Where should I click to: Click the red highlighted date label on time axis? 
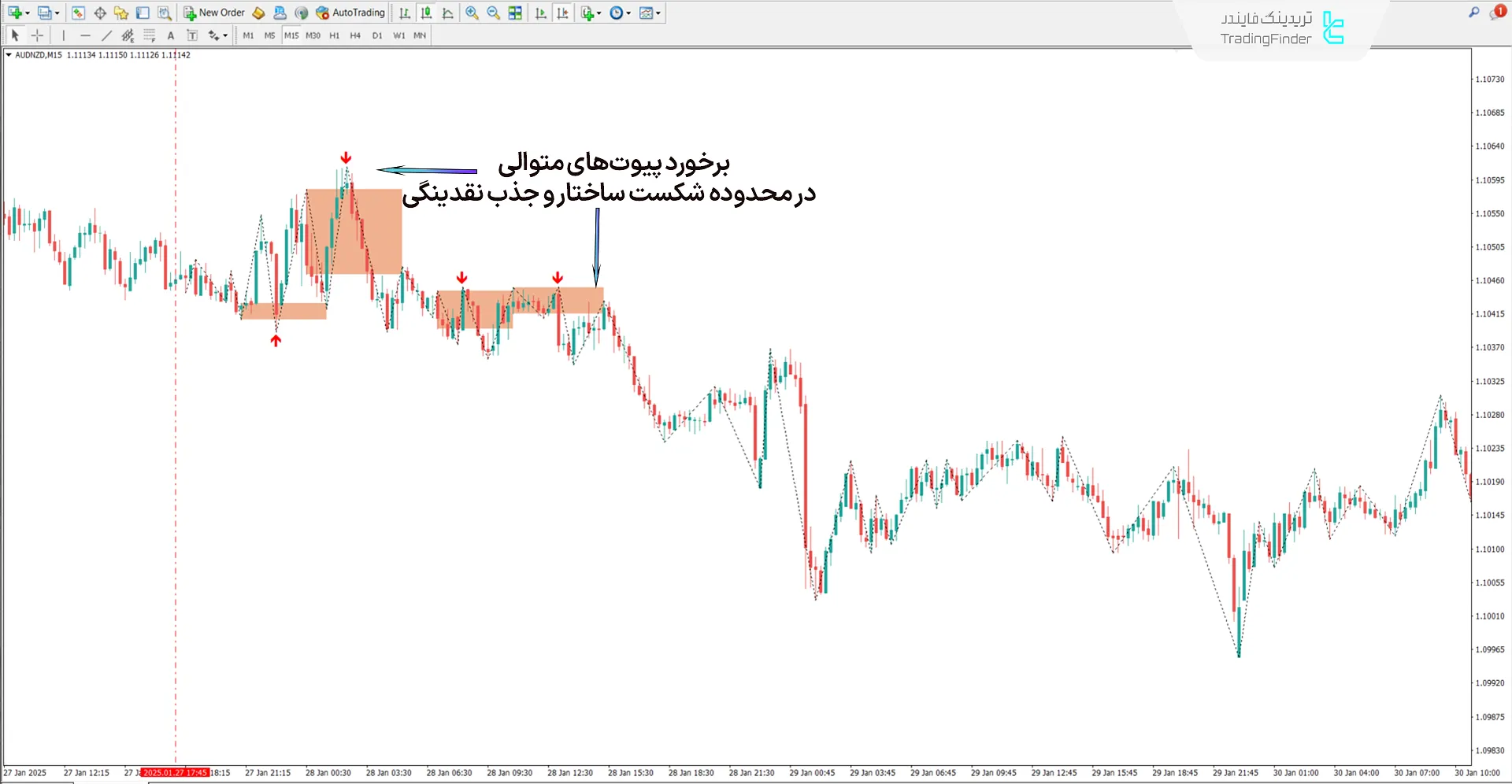tap(176, 773)
